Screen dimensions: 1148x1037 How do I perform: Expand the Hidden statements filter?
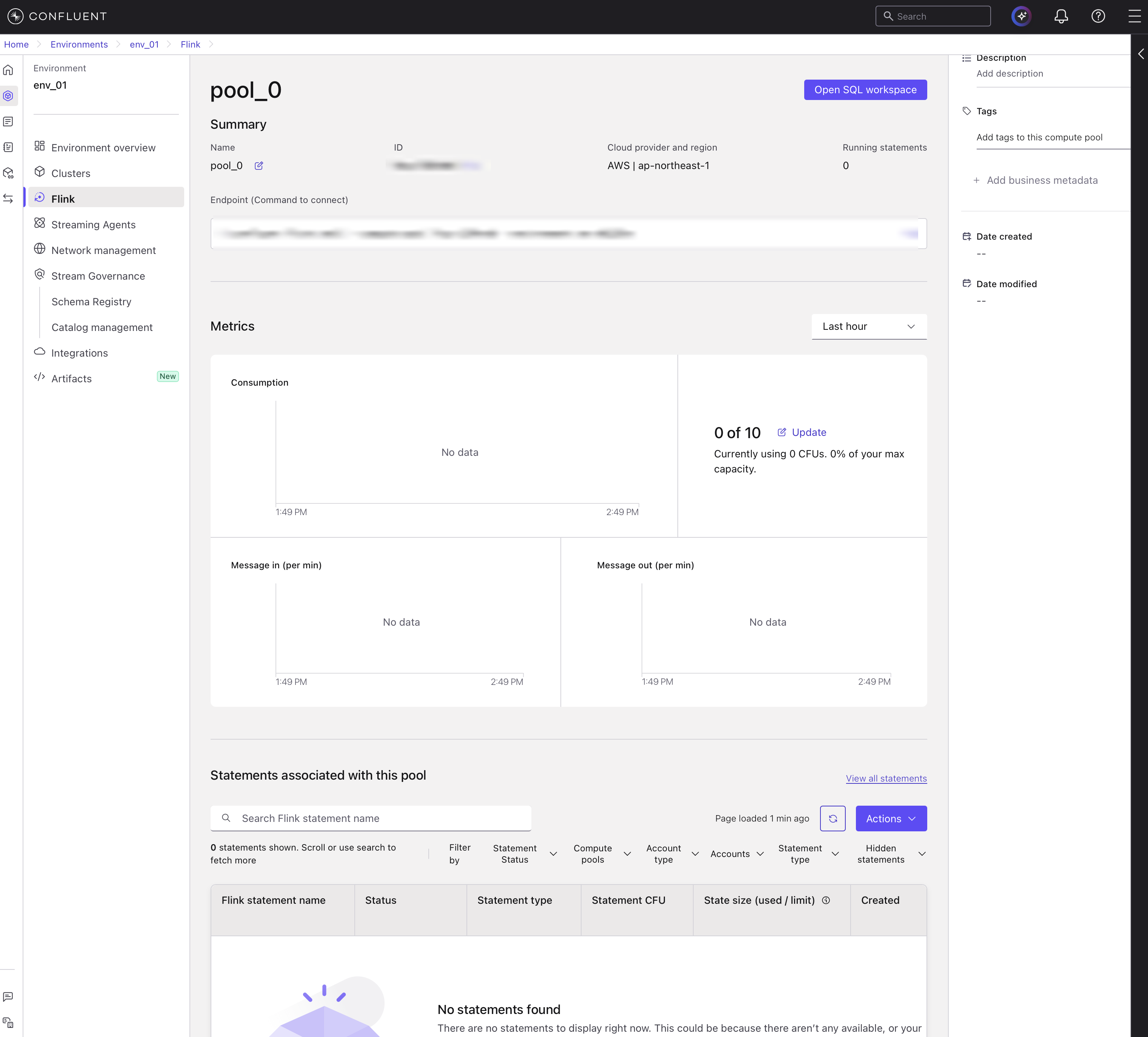891,854
